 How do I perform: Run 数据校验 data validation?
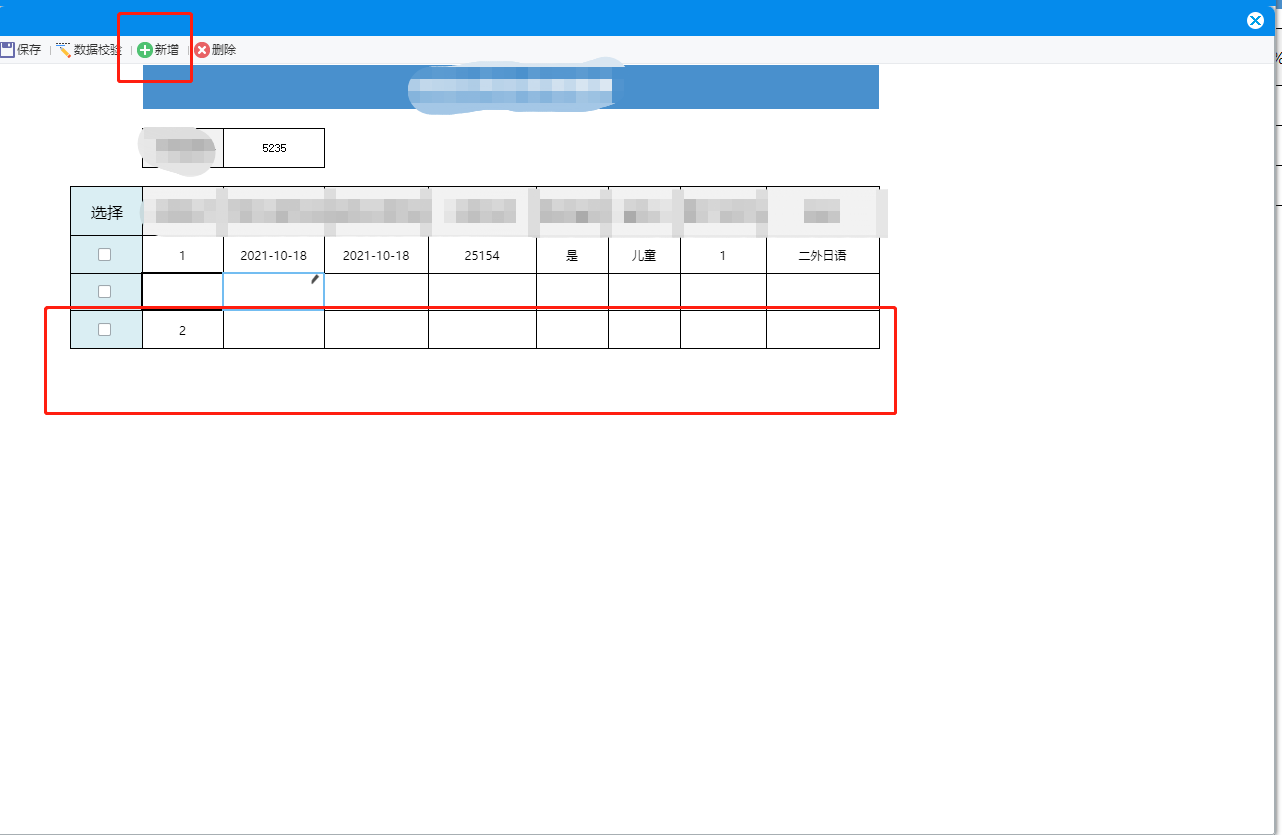click(98, 49)
